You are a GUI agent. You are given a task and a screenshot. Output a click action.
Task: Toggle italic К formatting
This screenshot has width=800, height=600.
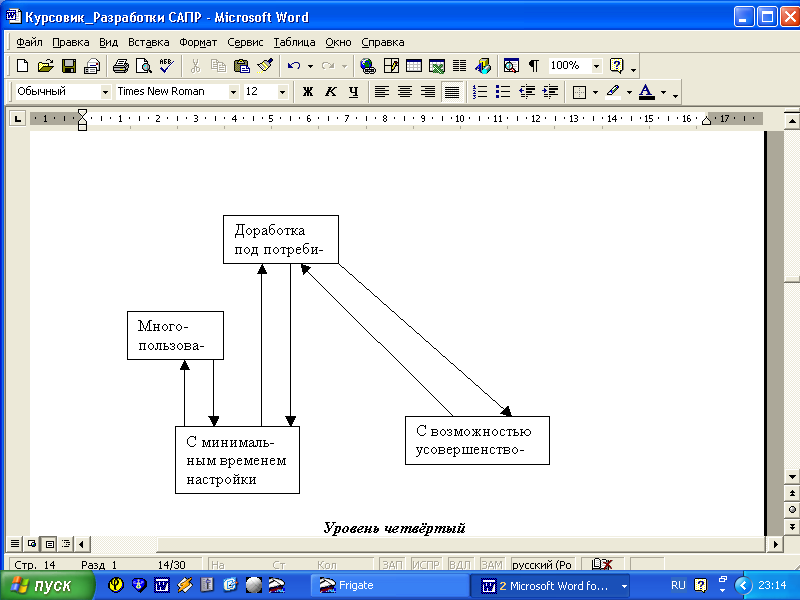tap(331, 92)
